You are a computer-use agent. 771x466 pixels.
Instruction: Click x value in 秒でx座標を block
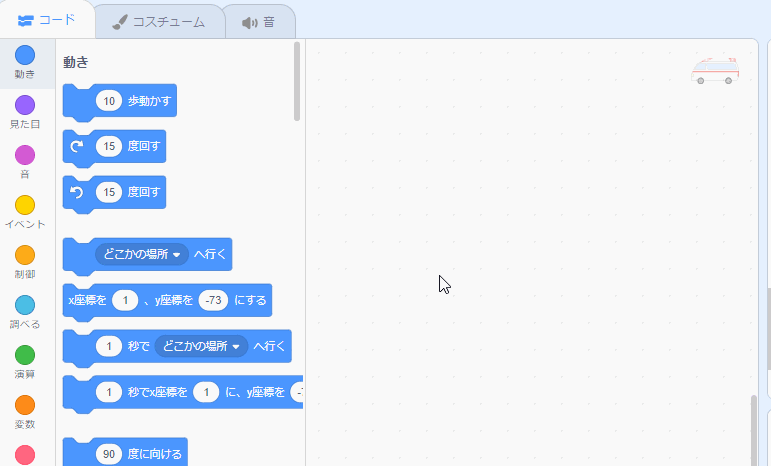pyautogui.click(x=206, y=392)
